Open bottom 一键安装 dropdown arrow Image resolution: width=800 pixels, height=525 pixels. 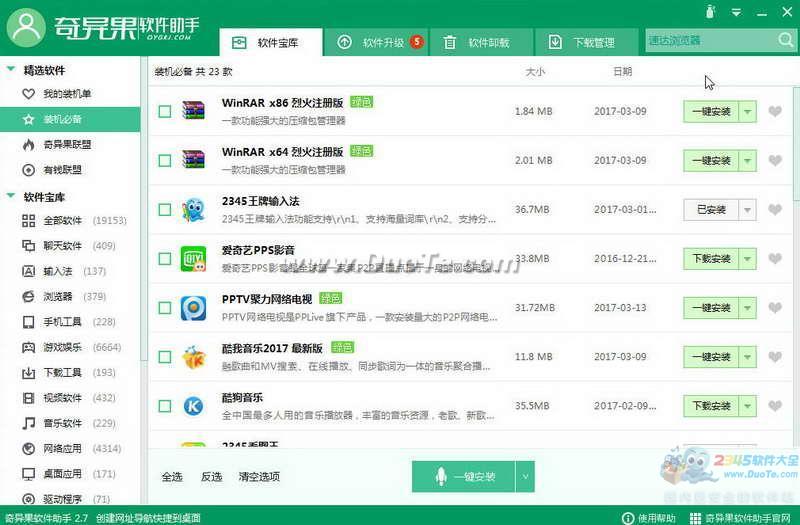(x=525, y=477)
